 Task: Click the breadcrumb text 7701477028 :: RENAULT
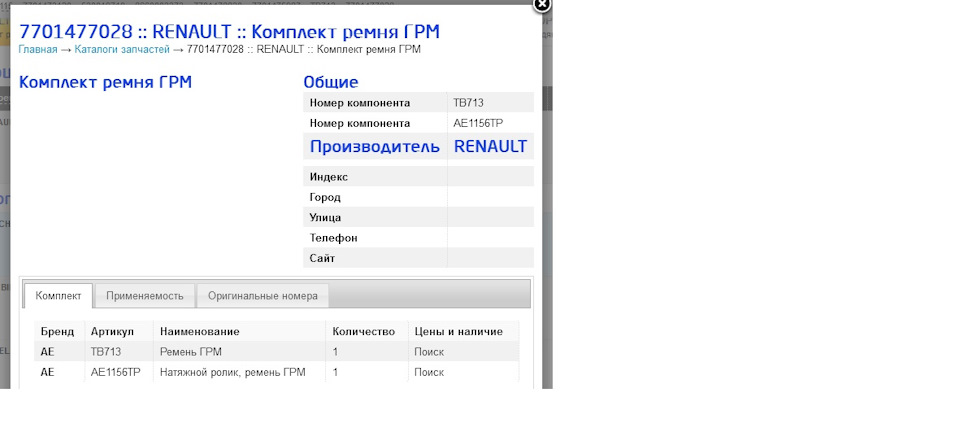coord(246,50)
